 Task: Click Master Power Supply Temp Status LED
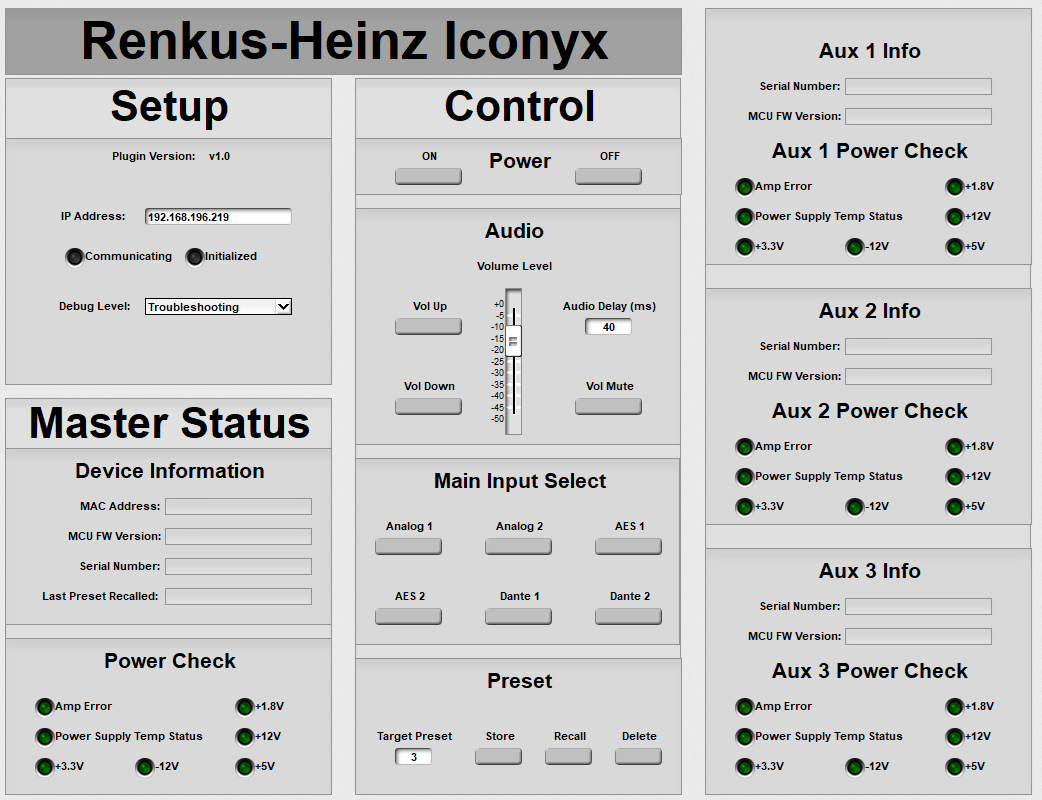coord(44,737)
